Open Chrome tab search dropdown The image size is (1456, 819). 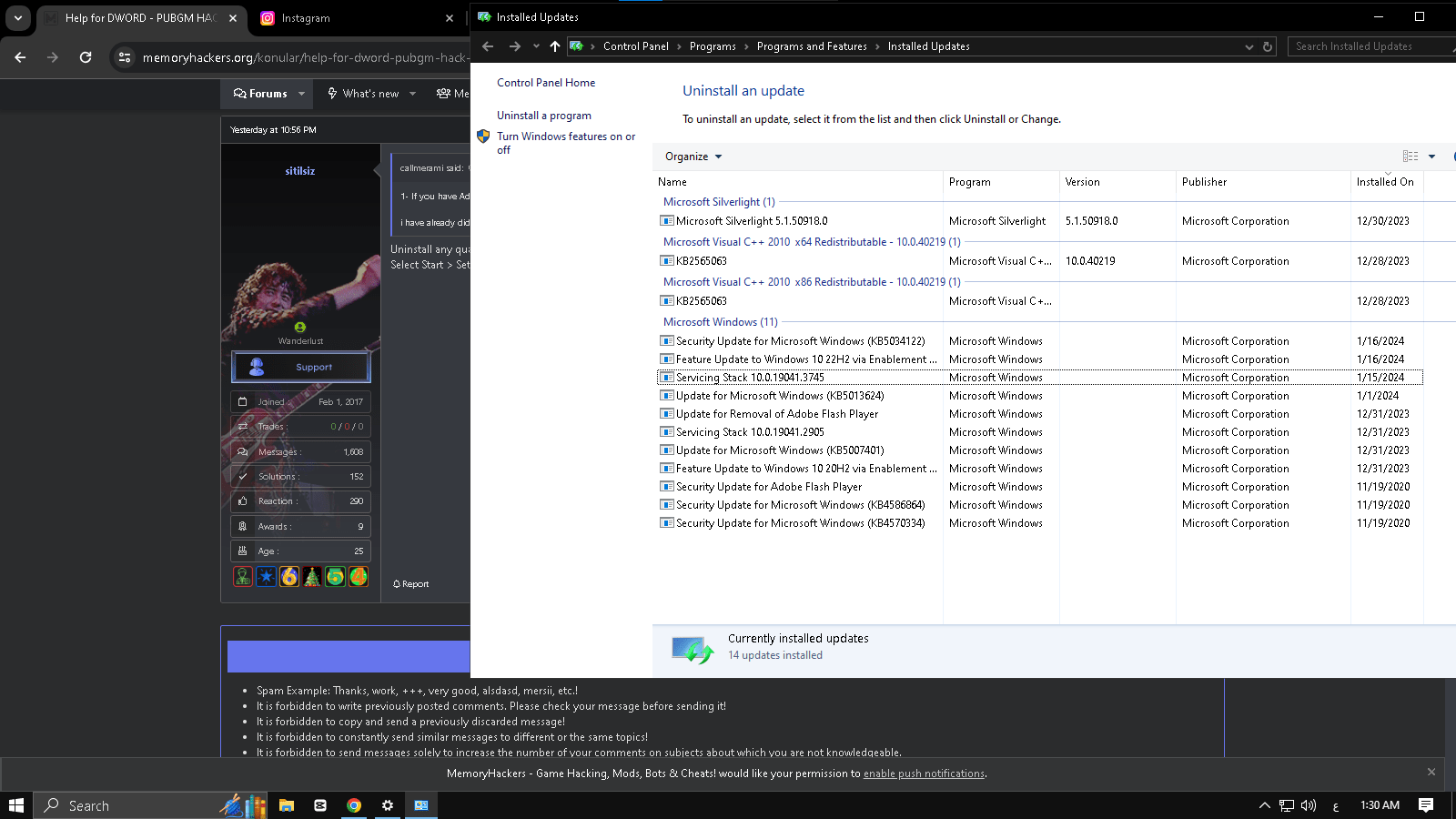(x=18, y=17)
